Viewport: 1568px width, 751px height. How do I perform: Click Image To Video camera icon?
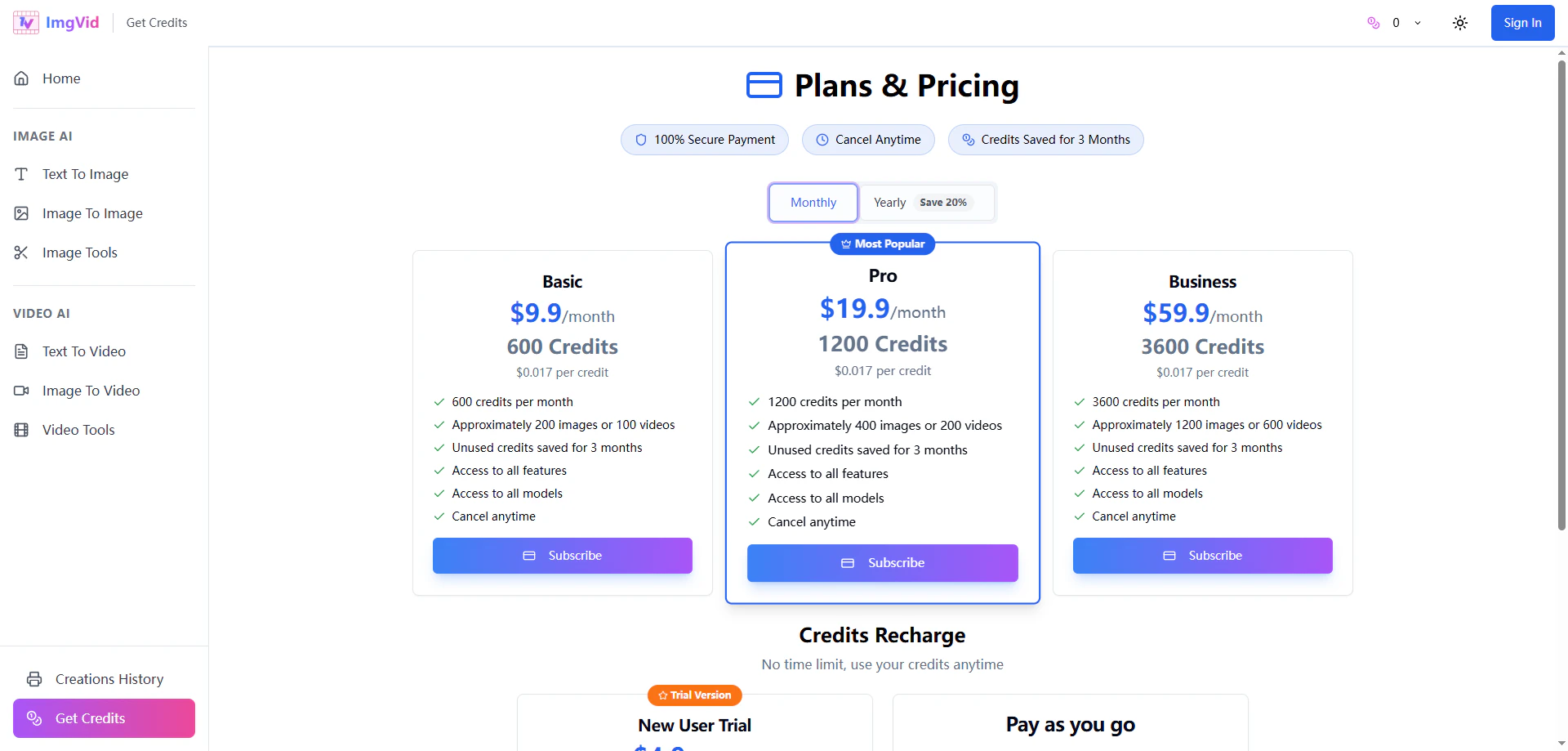(x=22, y=391)
